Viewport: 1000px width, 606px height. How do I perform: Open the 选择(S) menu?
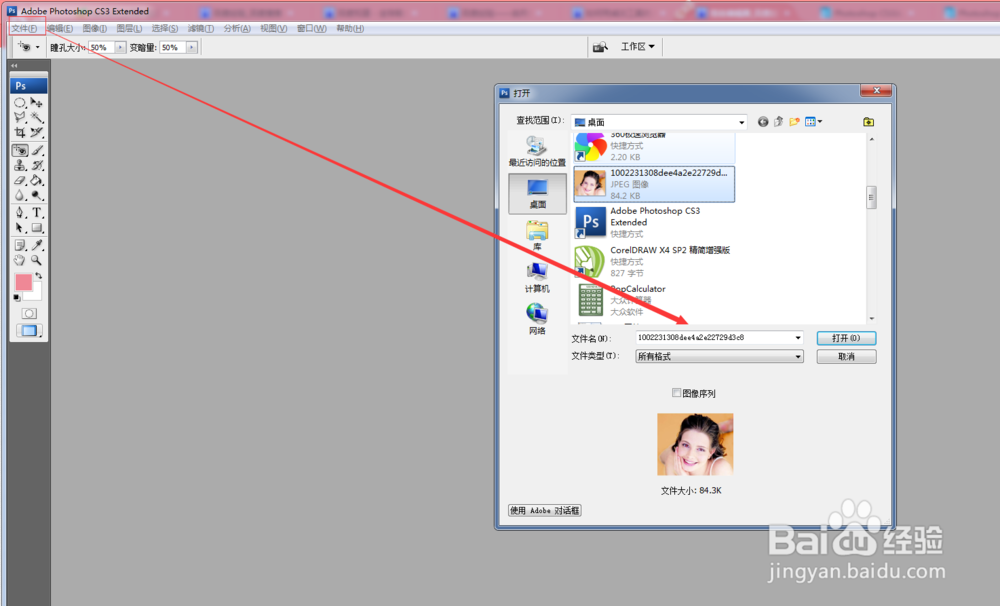click(x=165, y=29)
